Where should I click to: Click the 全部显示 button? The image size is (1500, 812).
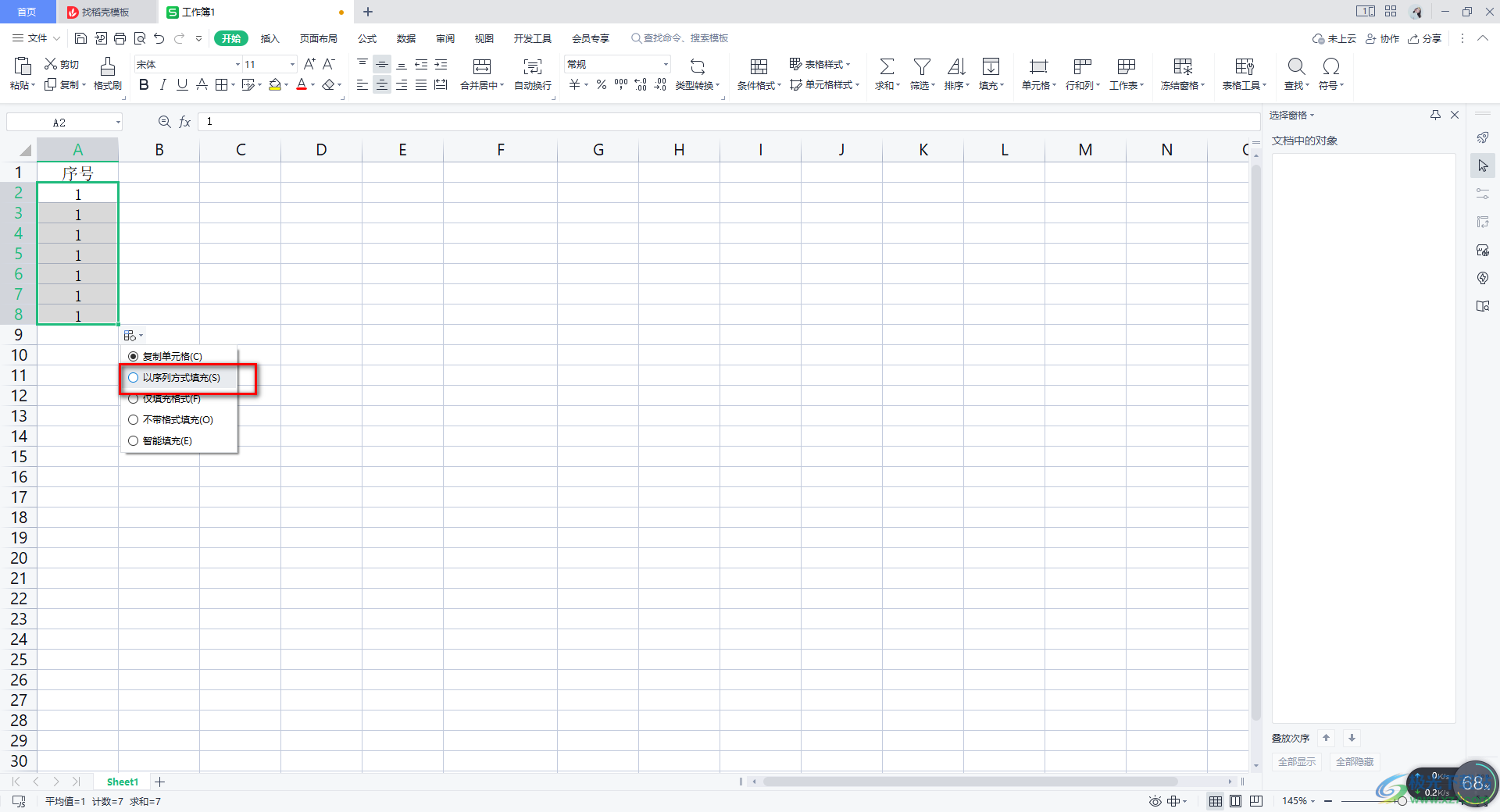click(x=1297, y=762)
